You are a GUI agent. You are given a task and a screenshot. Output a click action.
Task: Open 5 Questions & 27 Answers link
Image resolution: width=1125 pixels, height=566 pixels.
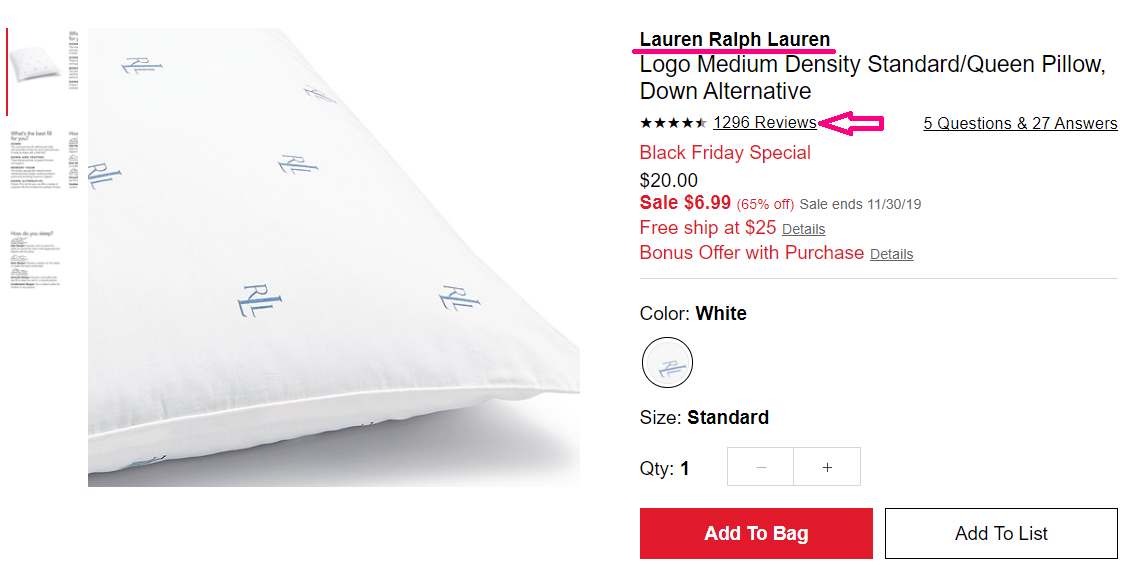(1020, 123)
